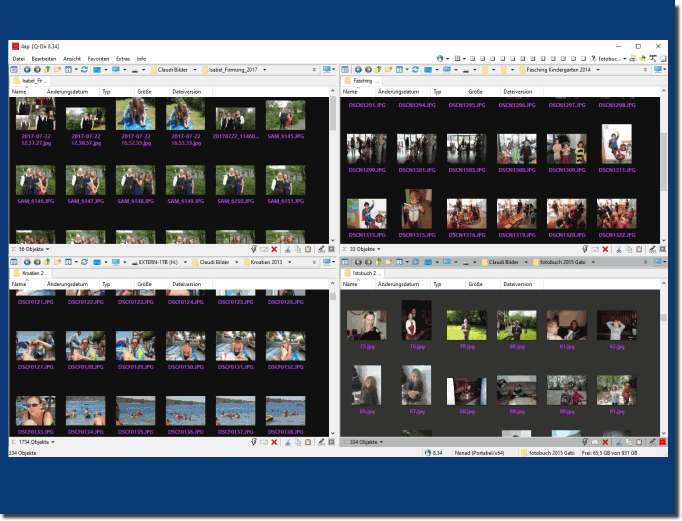682x521 pixels.
Task: Go up one folder in Isabel_Firmung_2017 pane
Action: click(47, 70)
